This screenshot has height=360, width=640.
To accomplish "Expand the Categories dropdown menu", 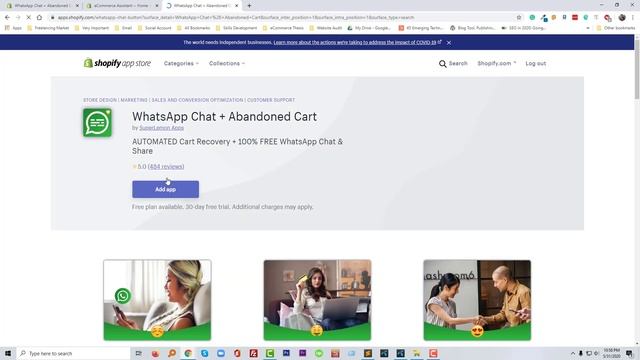I will click(181, 64).
